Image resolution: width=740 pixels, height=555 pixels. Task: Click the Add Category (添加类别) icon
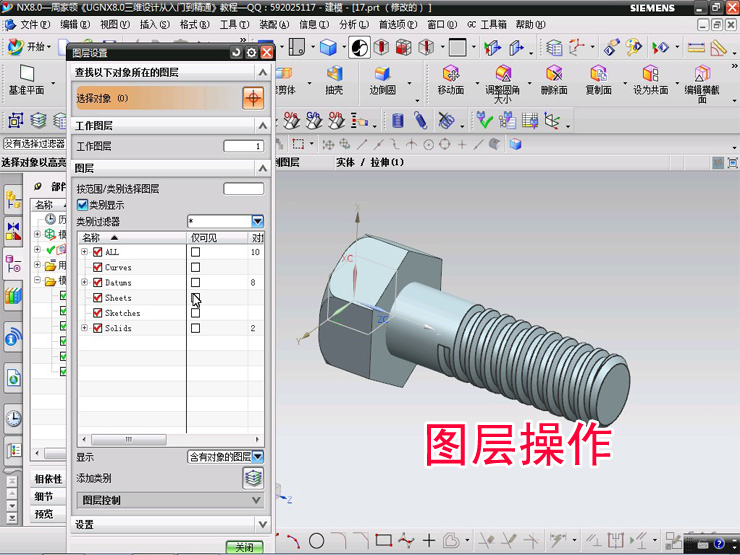(254, 478)
